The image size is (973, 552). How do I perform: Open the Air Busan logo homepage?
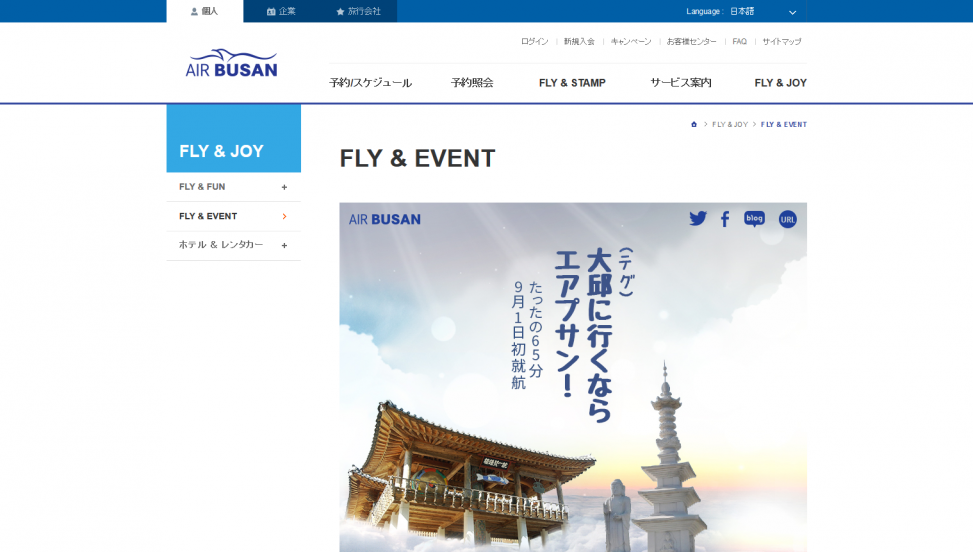pos(231,63)
